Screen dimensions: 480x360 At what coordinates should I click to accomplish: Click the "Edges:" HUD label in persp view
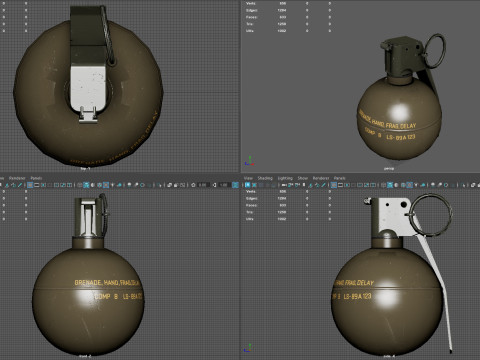click(x=252, y=10)
